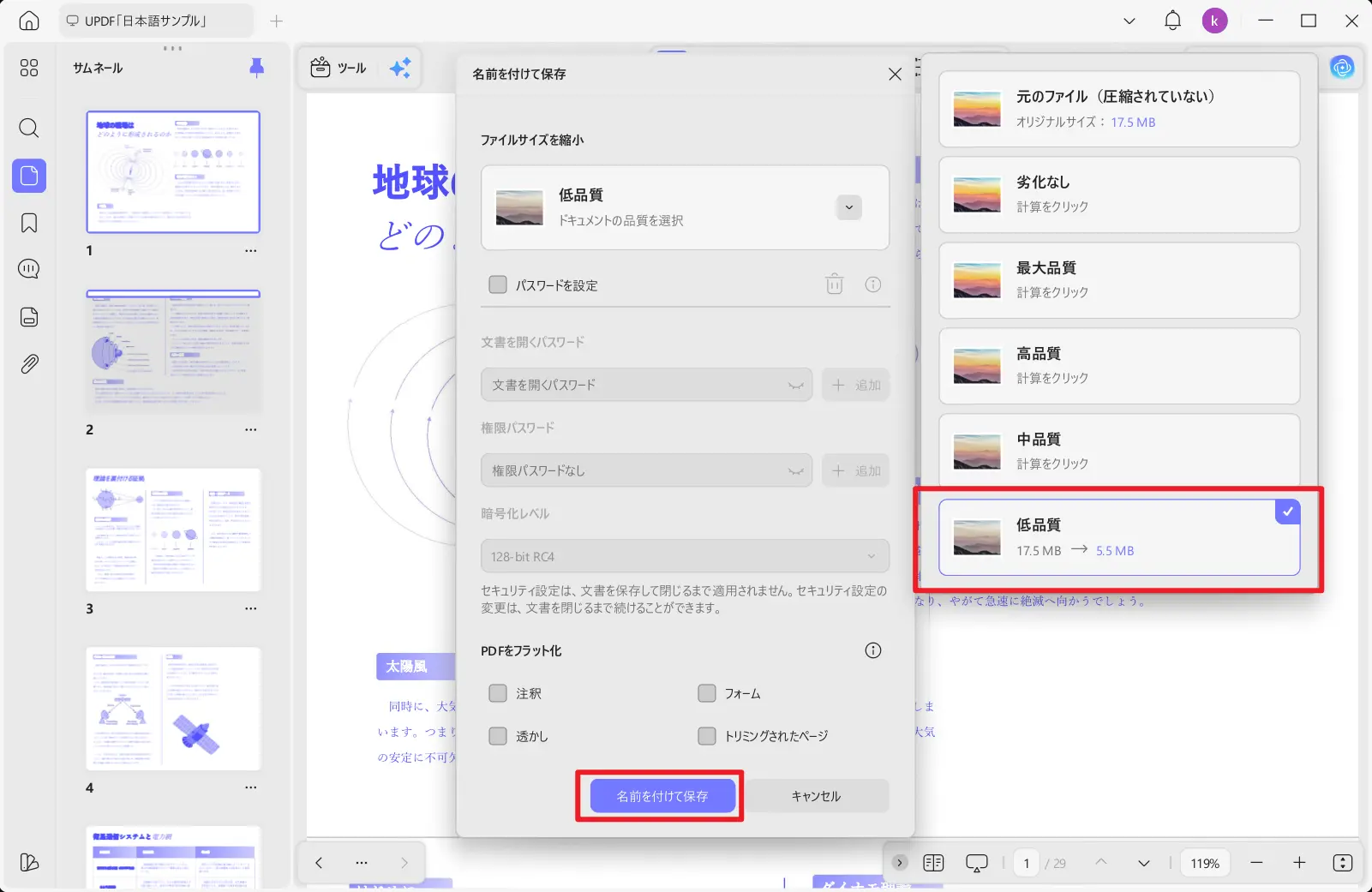Select 元のファイル (圧縮されていない) option
This screenshot has width=1372, height=892.
click(x=1119, y=109)
